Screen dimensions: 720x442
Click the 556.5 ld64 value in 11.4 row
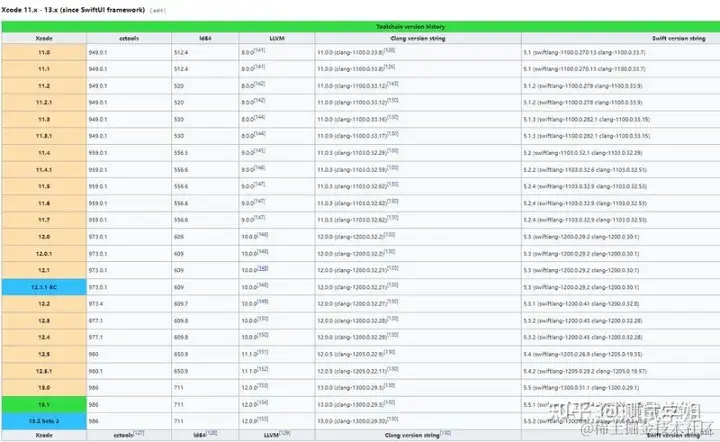(181, 153)
